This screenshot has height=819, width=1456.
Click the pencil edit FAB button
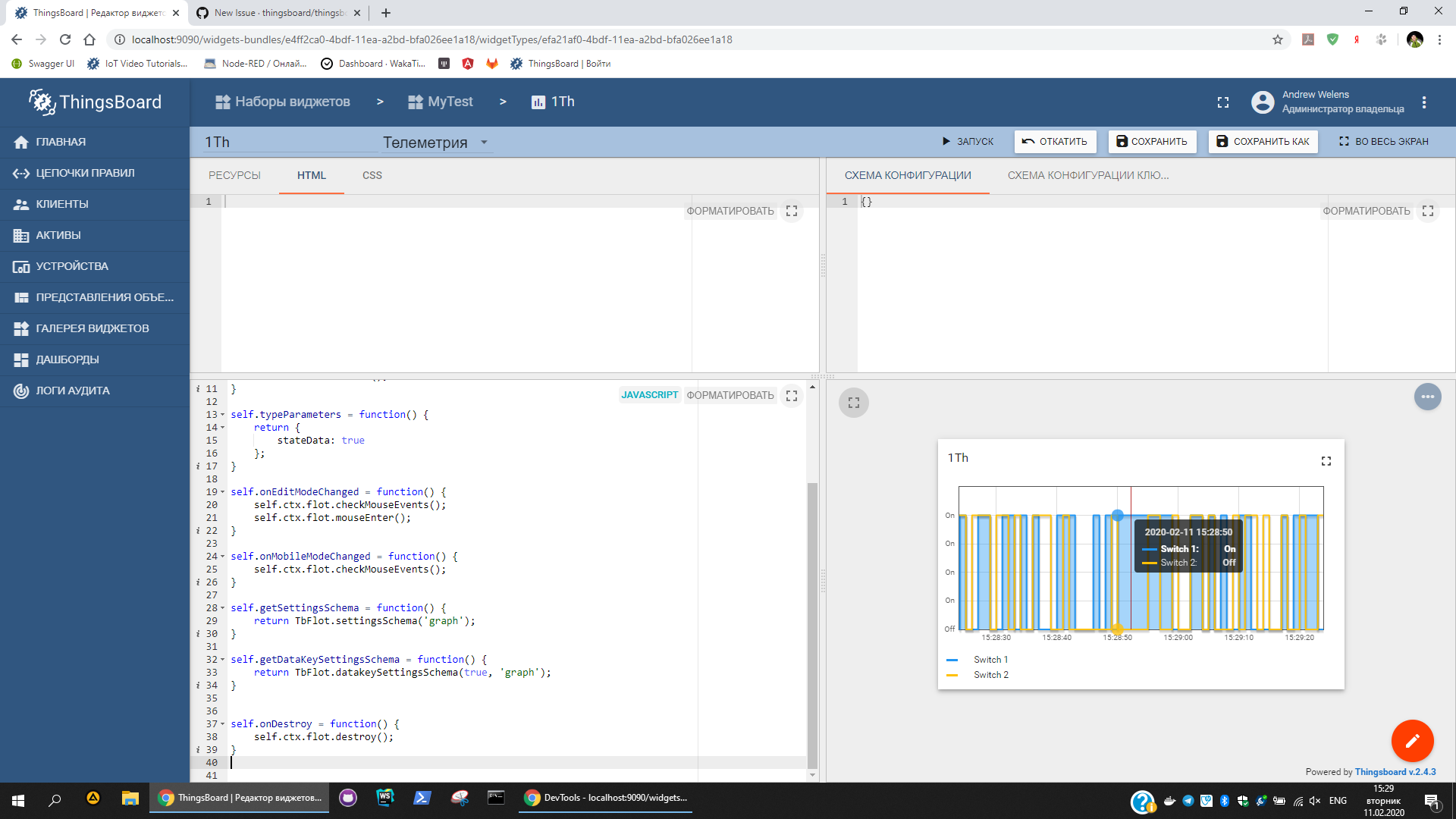pos(1411,741)
